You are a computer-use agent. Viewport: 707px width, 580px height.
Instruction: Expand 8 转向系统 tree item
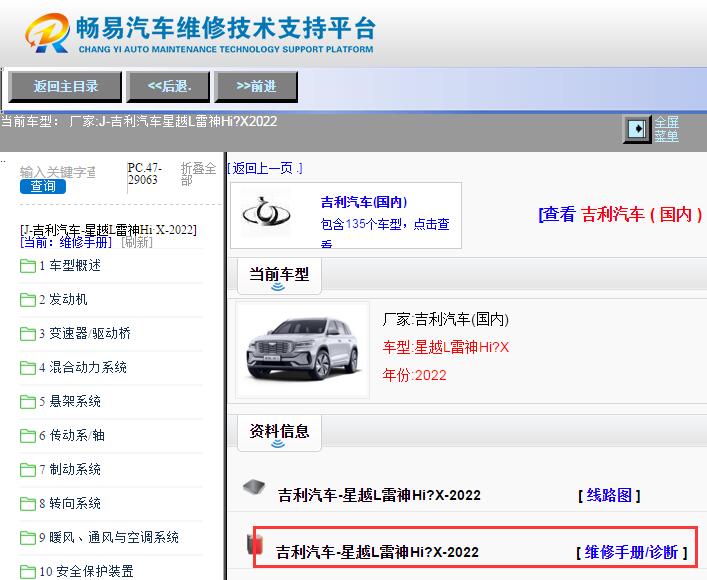70,503
